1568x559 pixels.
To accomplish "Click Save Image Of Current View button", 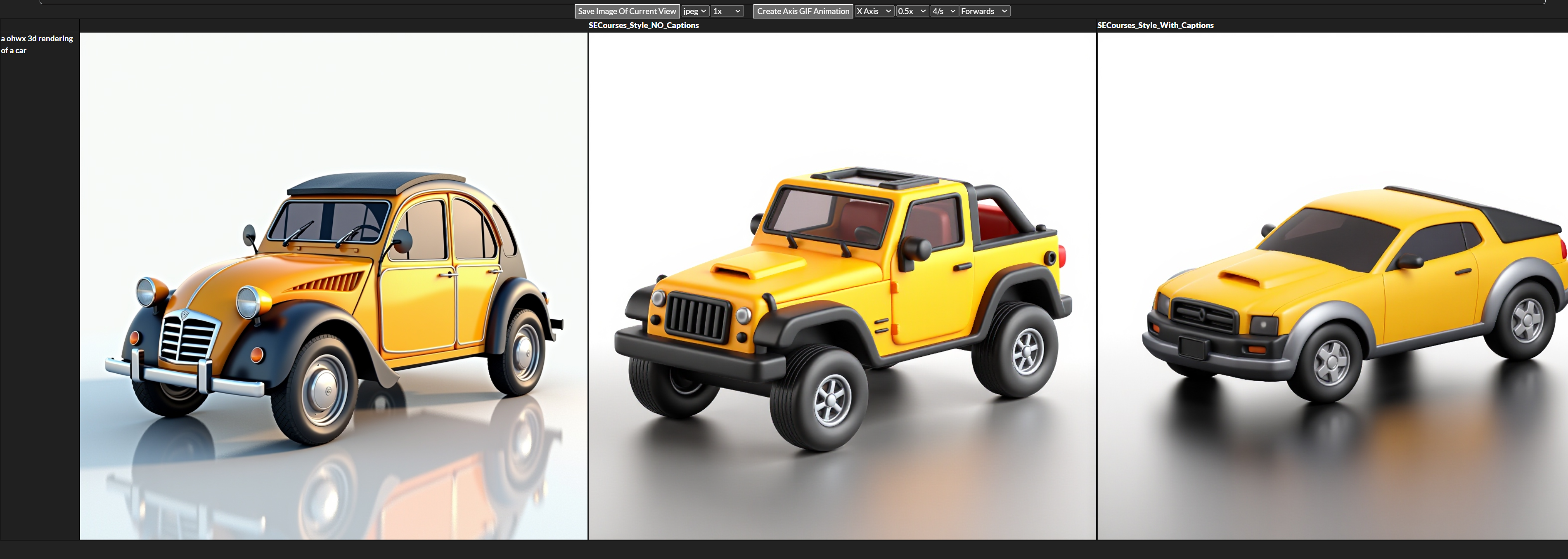I will click(x=626, y=11).
